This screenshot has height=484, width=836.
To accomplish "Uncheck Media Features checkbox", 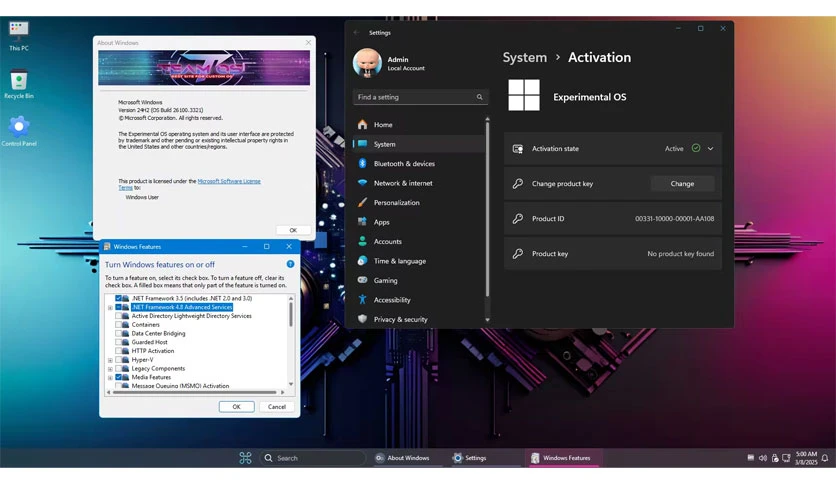I will 118,377.
